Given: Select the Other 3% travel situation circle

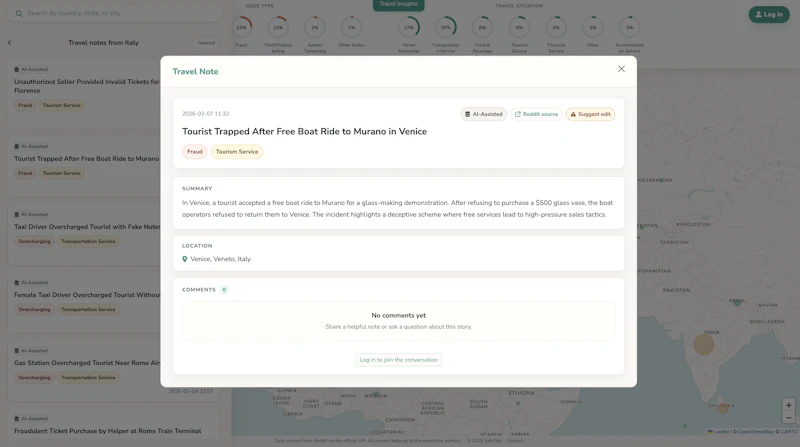Looking at the screenshot, I should pyautogui.click(x=592, y=28).
